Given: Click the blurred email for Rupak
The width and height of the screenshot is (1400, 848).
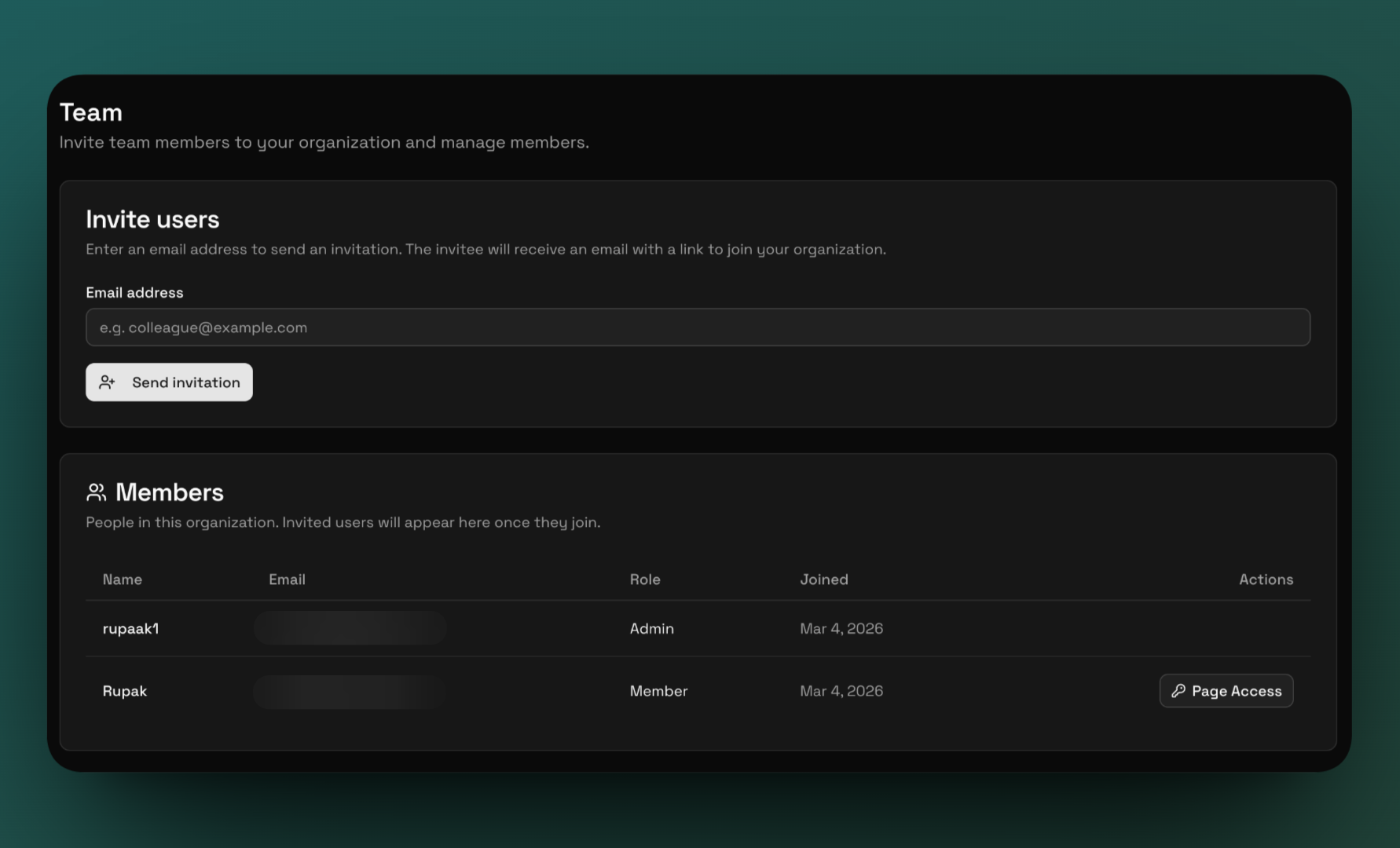Looking at the screenshot, I should 350,692.
